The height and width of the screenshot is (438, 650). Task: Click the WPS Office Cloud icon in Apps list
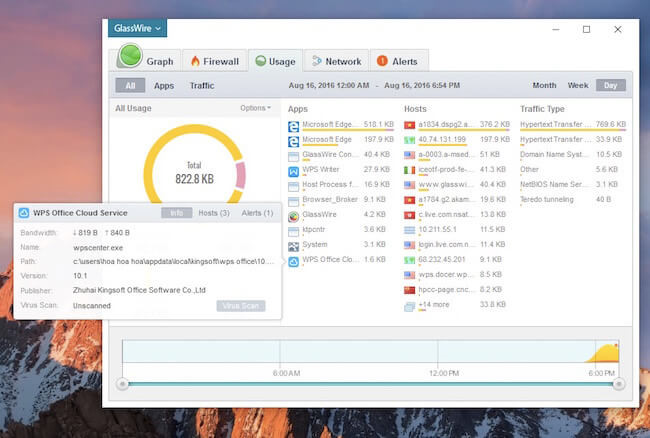click(x=294, y=260)
